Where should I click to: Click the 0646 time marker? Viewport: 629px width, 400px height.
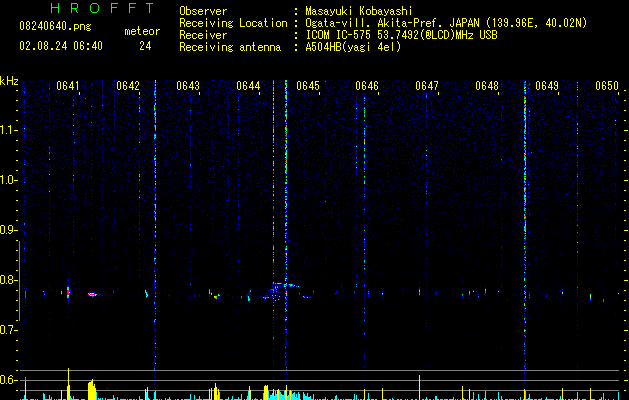(367, 86)
